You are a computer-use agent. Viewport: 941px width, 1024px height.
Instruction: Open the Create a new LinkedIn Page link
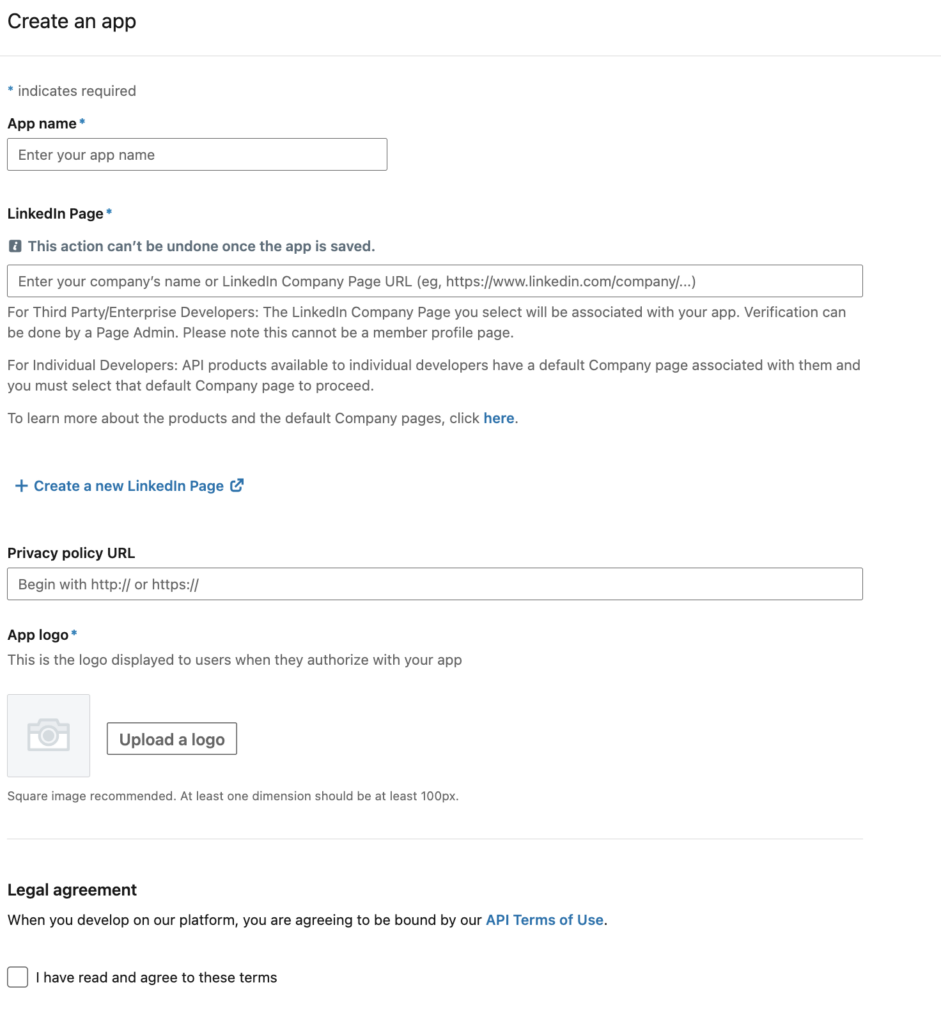point(128,486)
